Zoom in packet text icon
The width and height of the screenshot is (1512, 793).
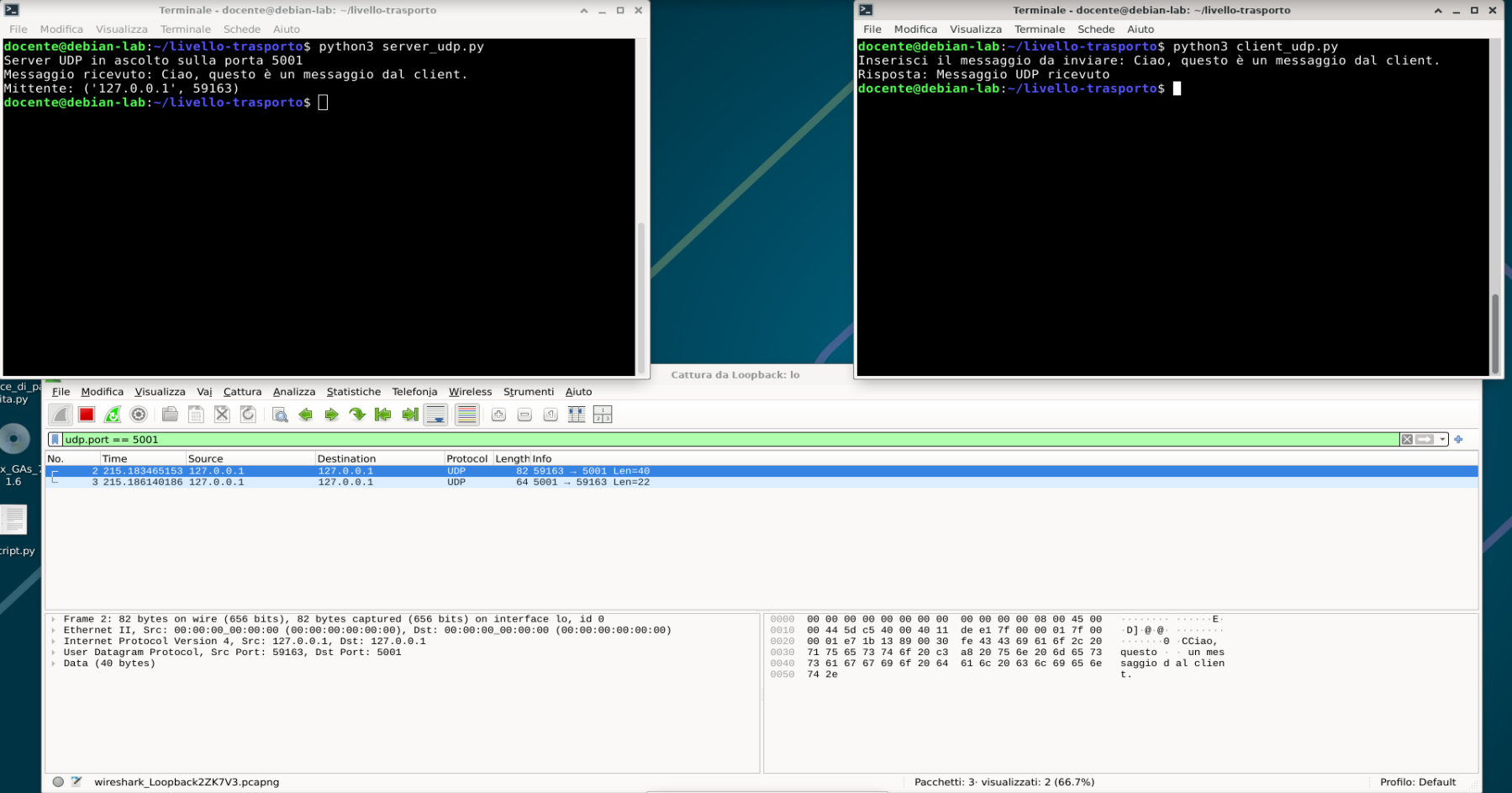[498, 415]
